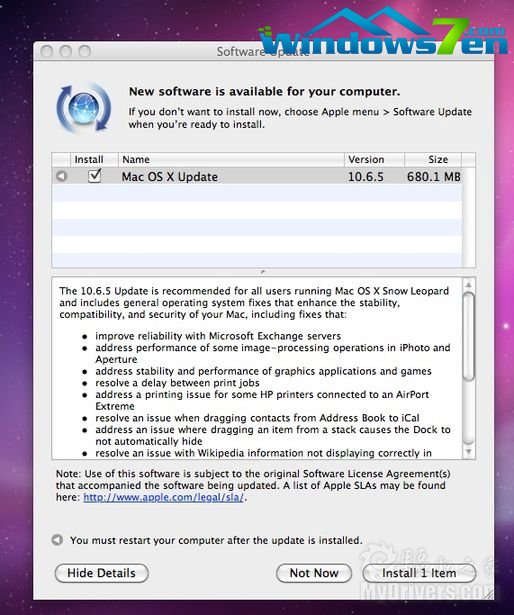Click 'resolve a delay between print jobs' bullet
The width and height of the screenshot is (514, 615).
[177, 383]
